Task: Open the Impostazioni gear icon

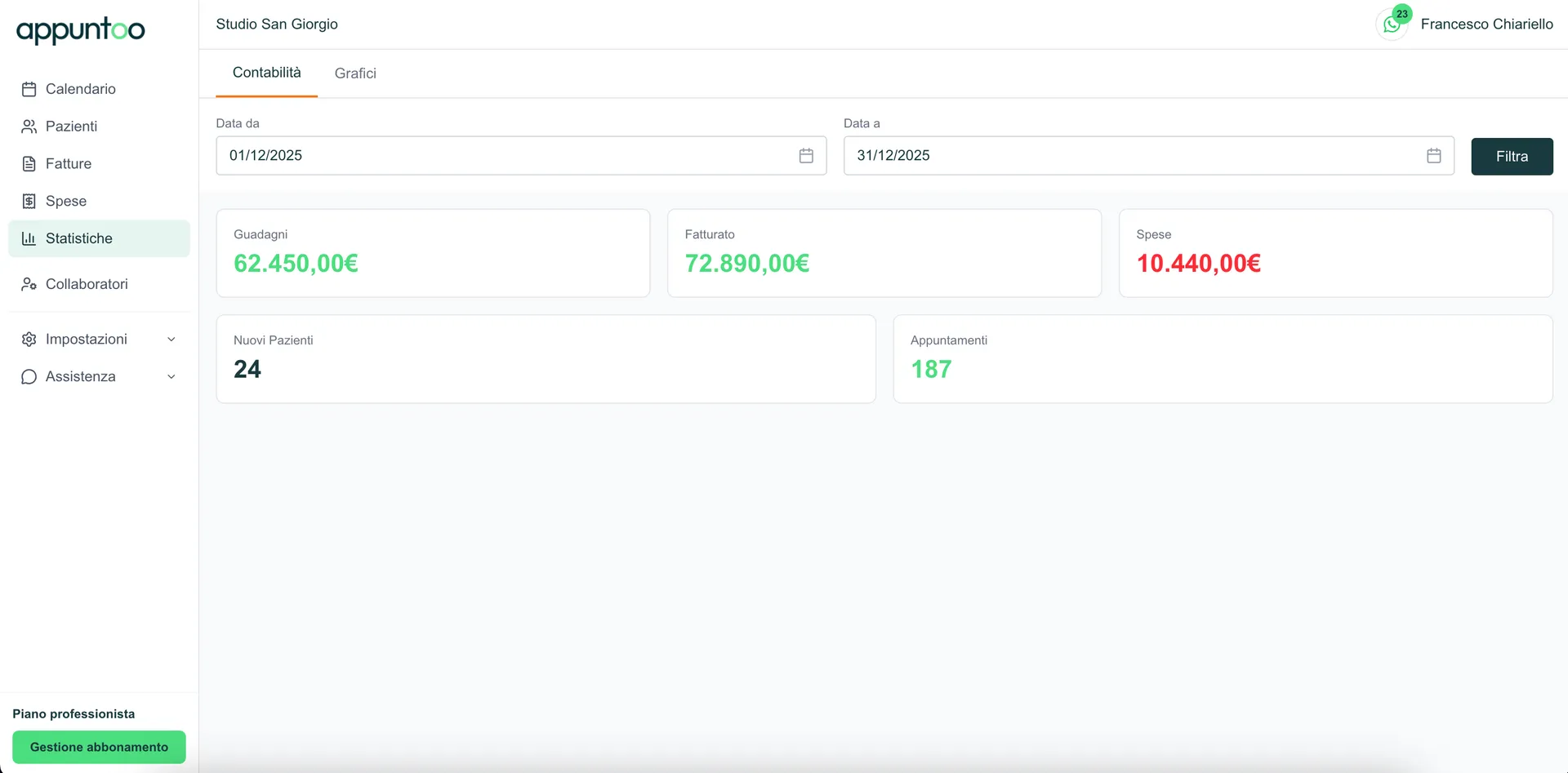Action: tap(29, 339)
